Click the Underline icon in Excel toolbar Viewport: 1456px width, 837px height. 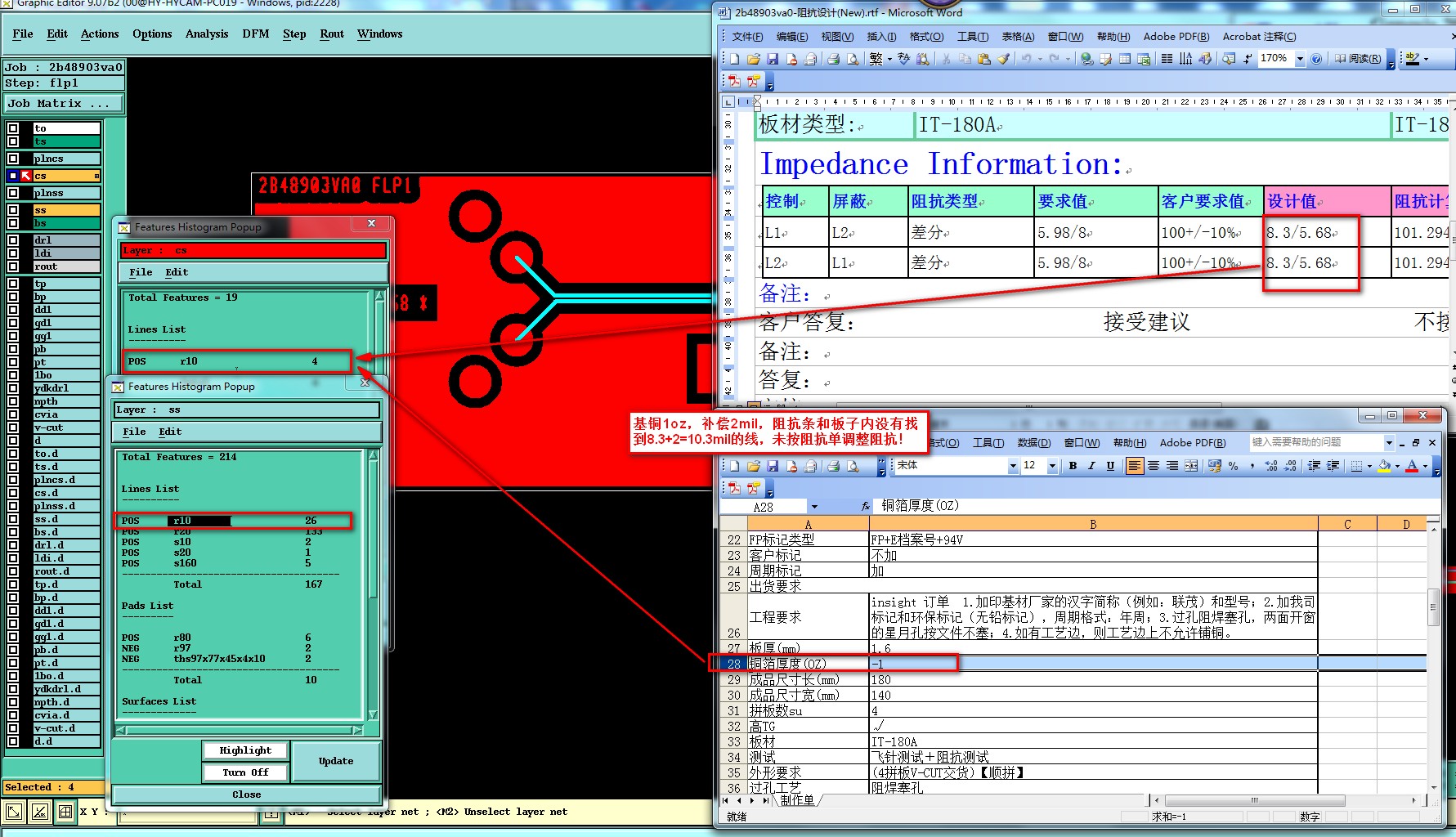pyautogui.click(x=1110, y=466)
